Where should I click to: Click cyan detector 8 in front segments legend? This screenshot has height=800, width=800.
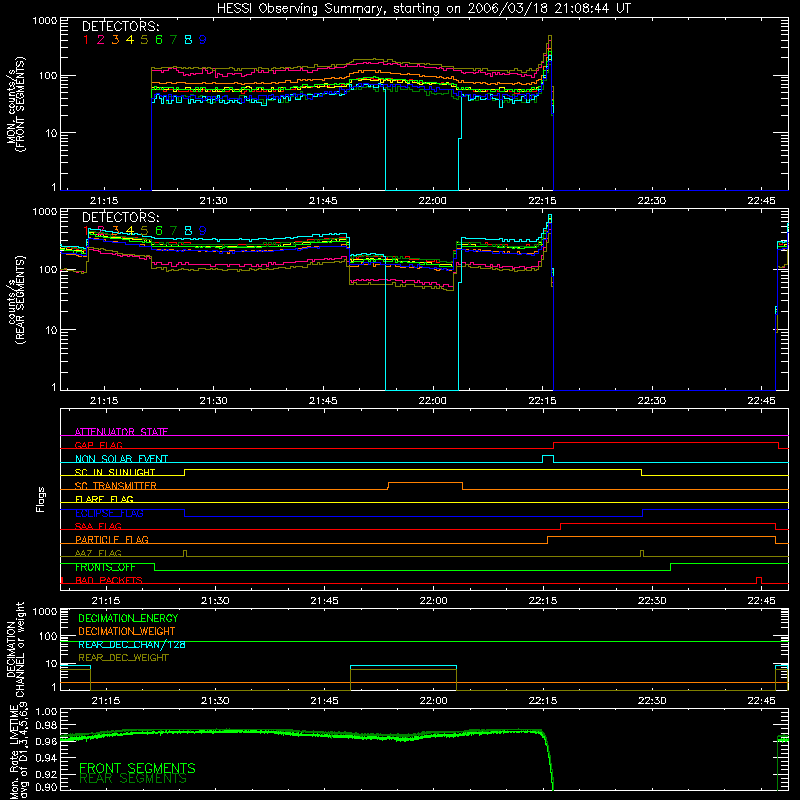[188, 40]
